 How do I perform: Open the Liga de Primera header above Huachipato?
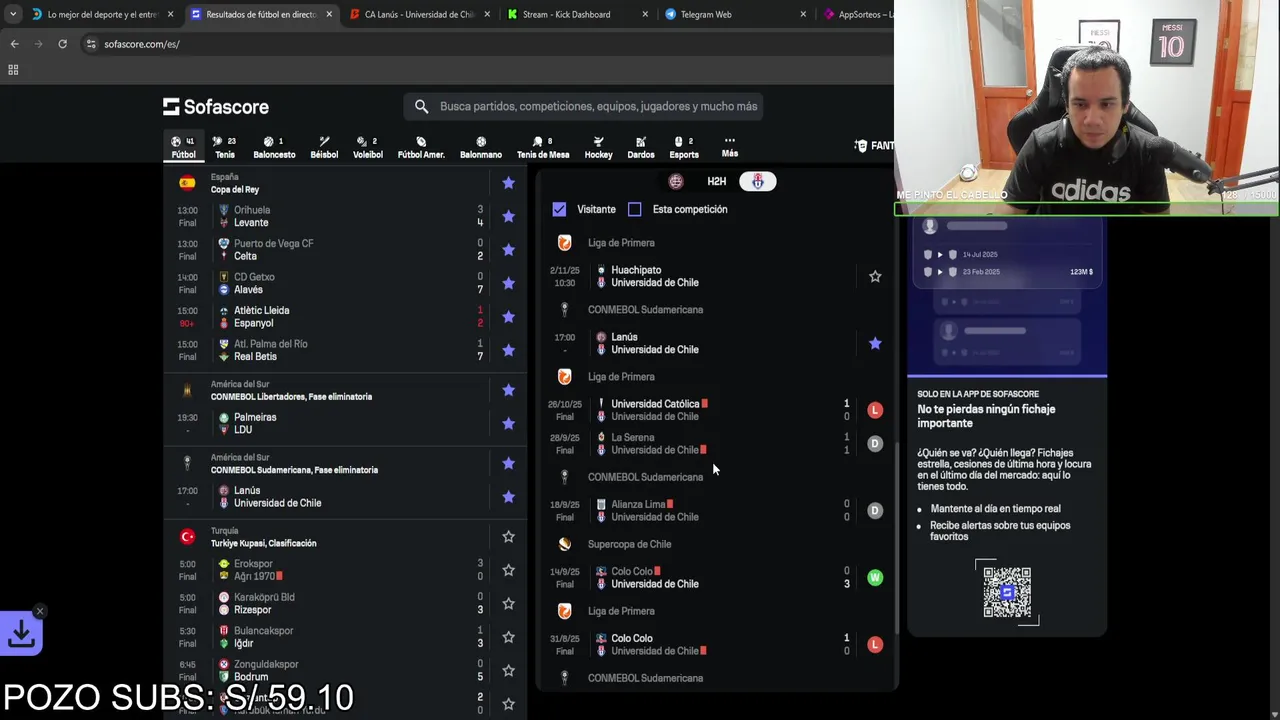pyautogui.click(x=621, y=243)
